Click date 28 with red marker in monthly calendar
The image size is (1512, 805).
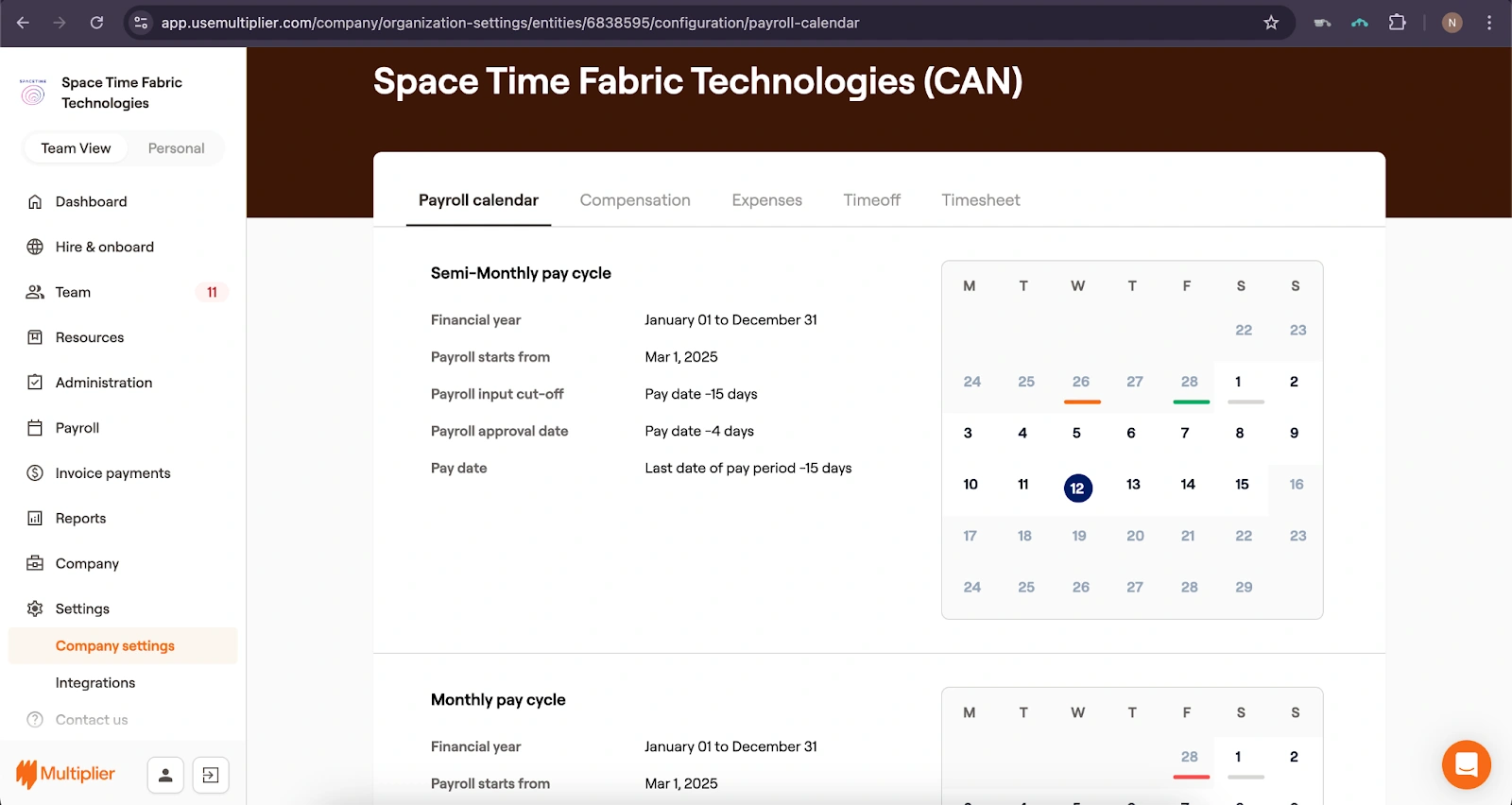(x=1190, y=757)
